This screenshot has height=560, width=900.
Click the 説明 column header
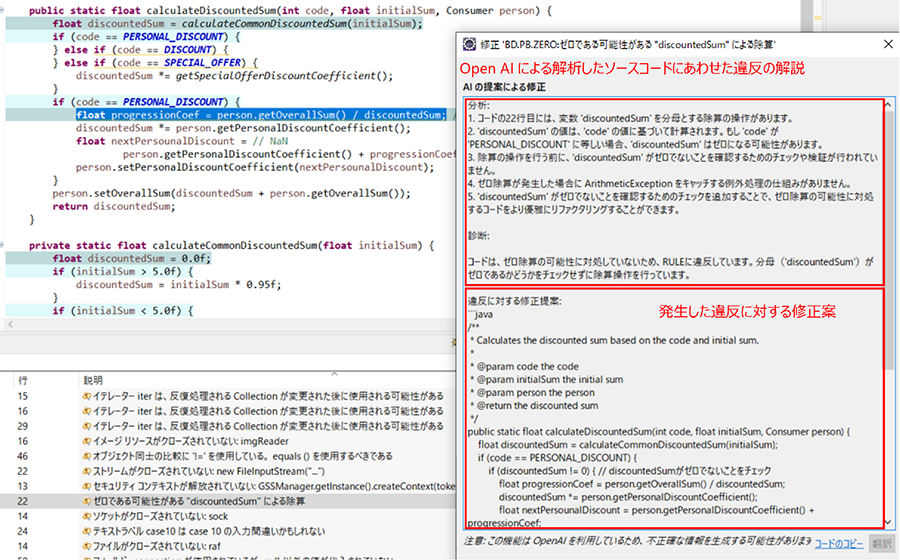(93, 380)
